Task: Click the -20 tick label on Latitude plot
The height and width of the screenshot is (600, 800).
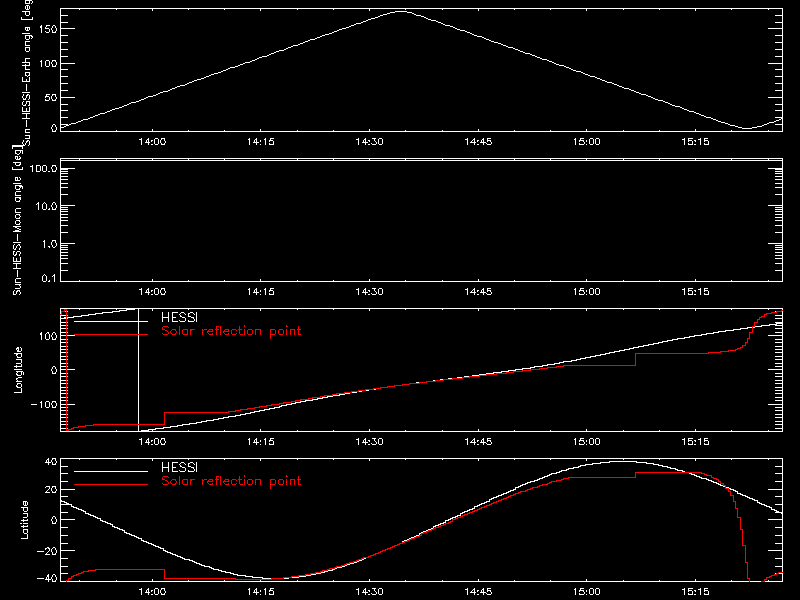Action: [x=47, y=551]
